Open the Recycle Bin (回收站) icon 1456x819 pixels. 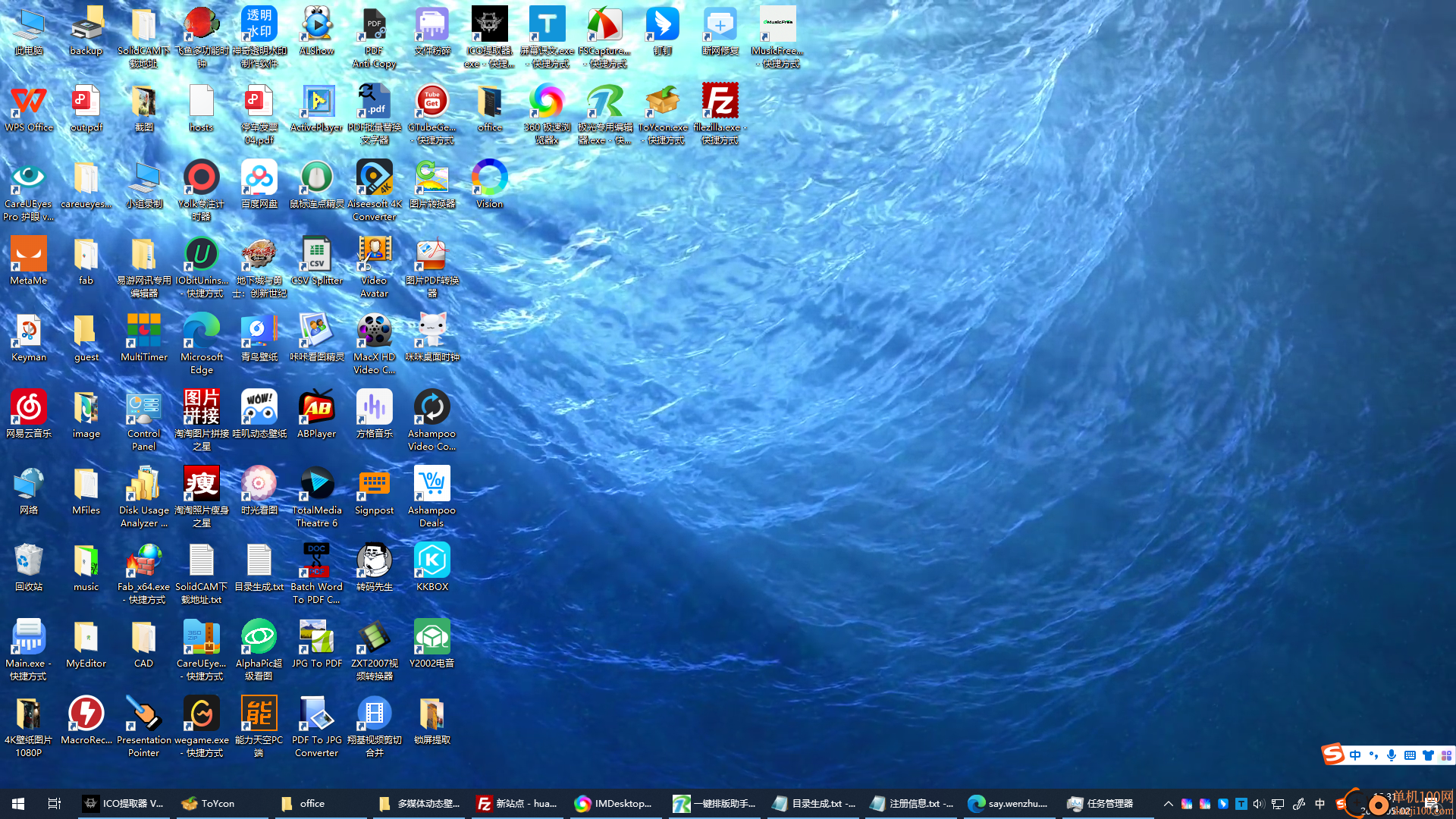pyautogui.click(x=29, y=568)
